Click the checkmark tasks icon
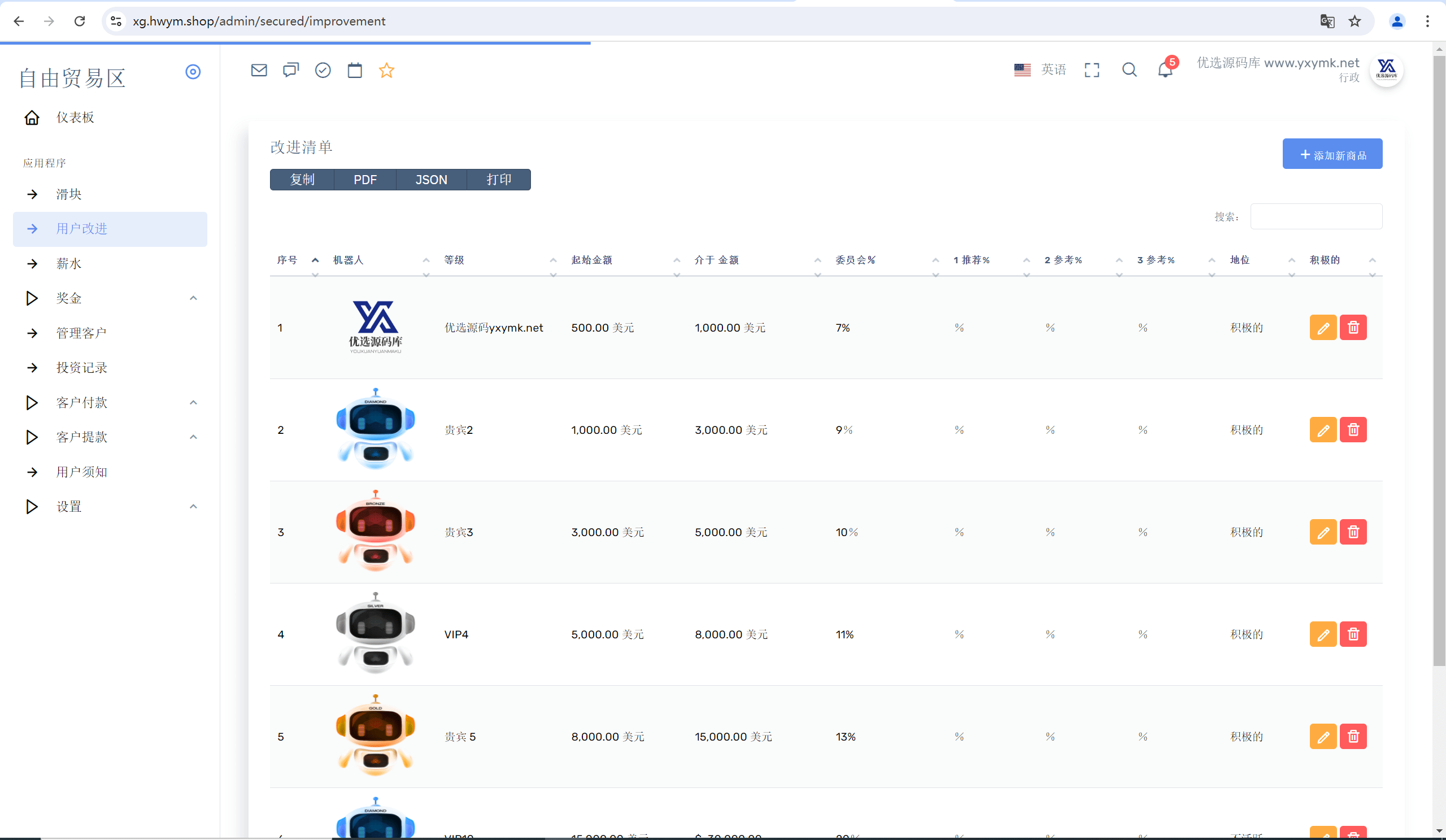The height and width of the screenshot is (840, 1446). point(323,70)
